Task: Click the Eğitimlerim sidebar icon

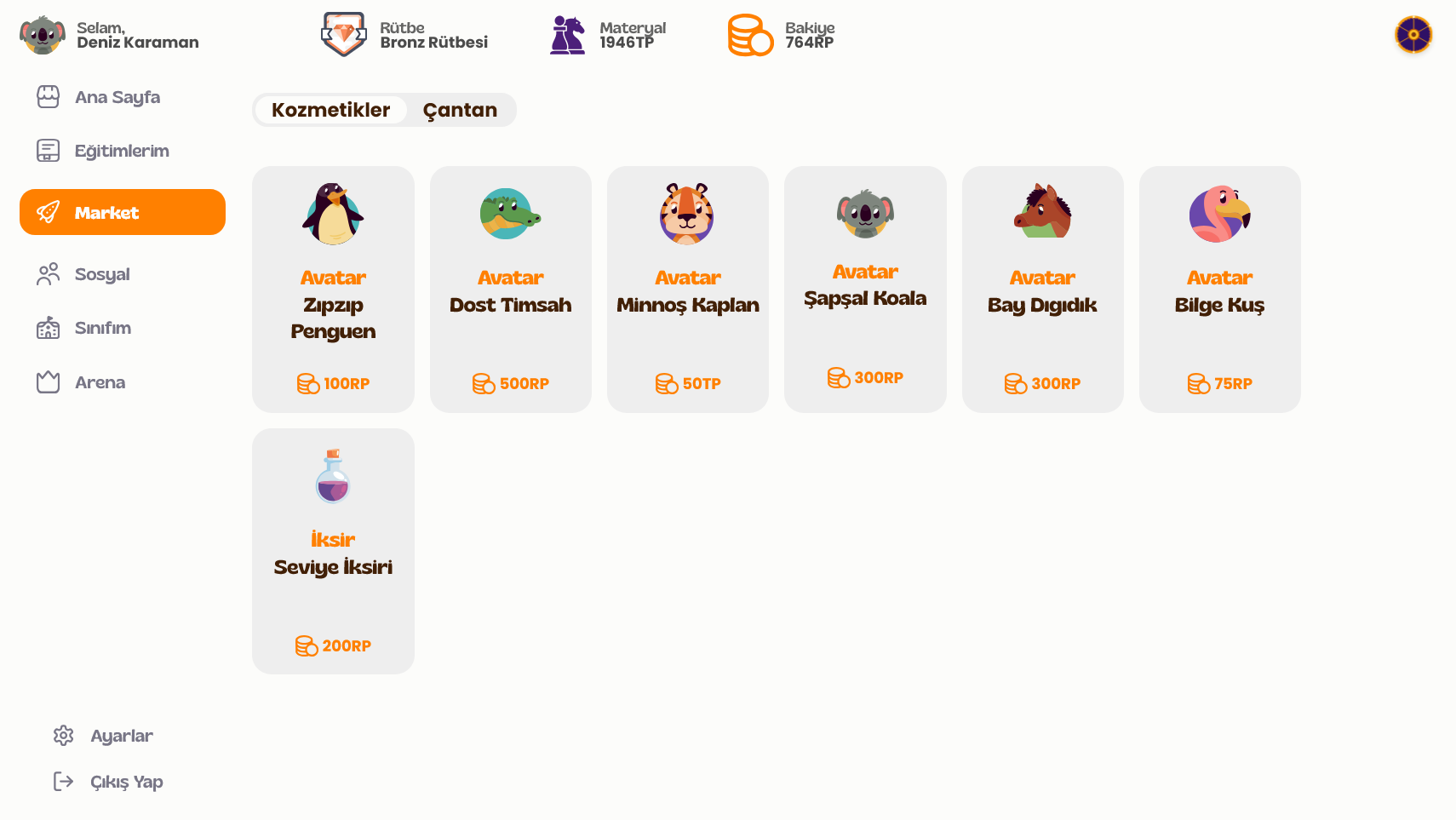Action: click(48, 151)
